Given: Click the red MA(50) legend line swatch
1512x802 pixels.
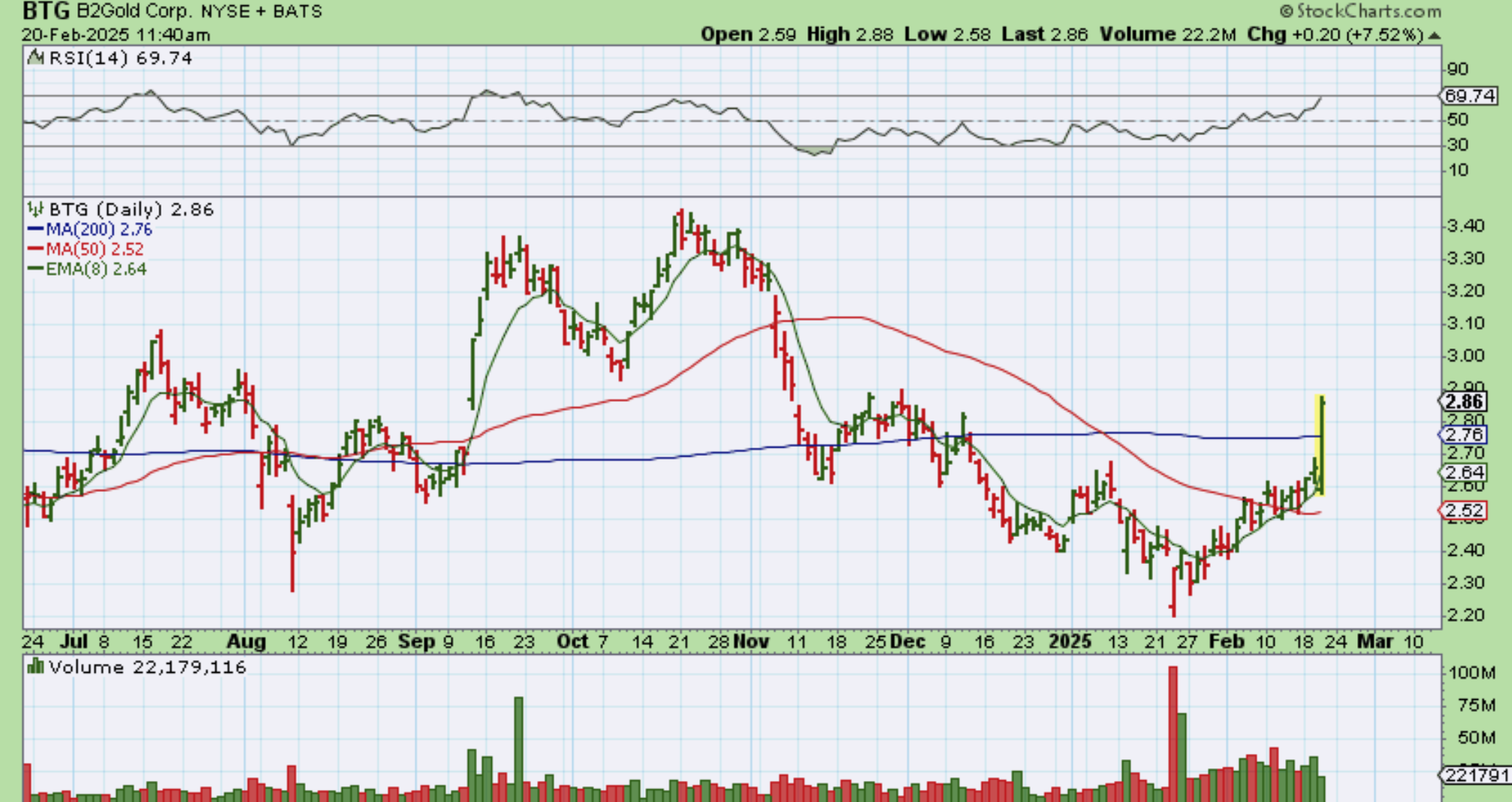Looking at the screenshot, I should coord(35,249).
